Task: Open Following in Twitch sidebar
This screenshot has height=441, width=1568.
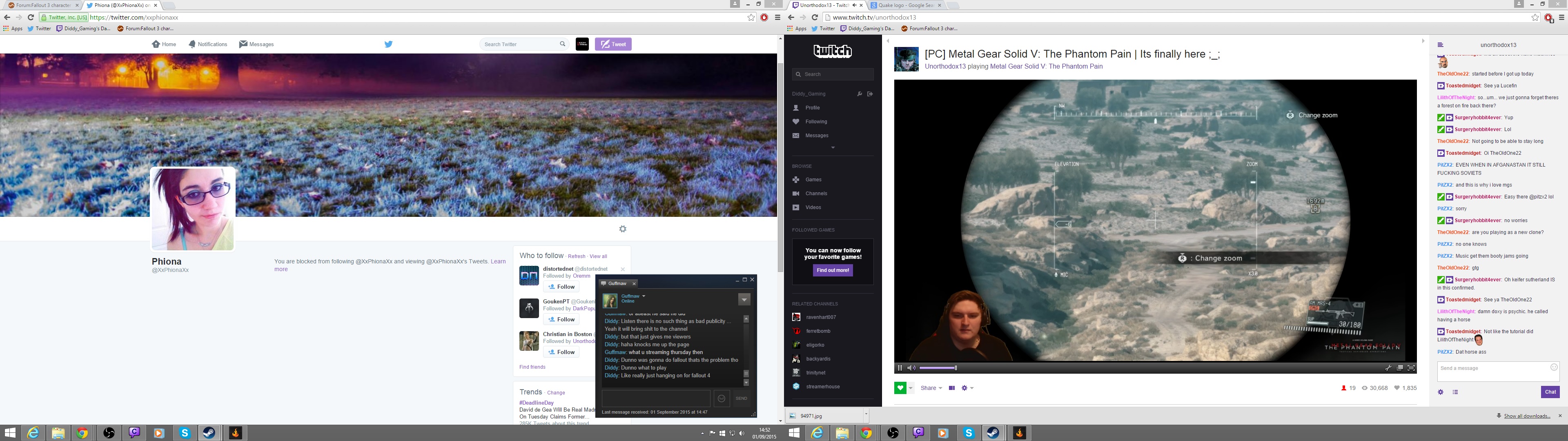Action: point(816,122)
